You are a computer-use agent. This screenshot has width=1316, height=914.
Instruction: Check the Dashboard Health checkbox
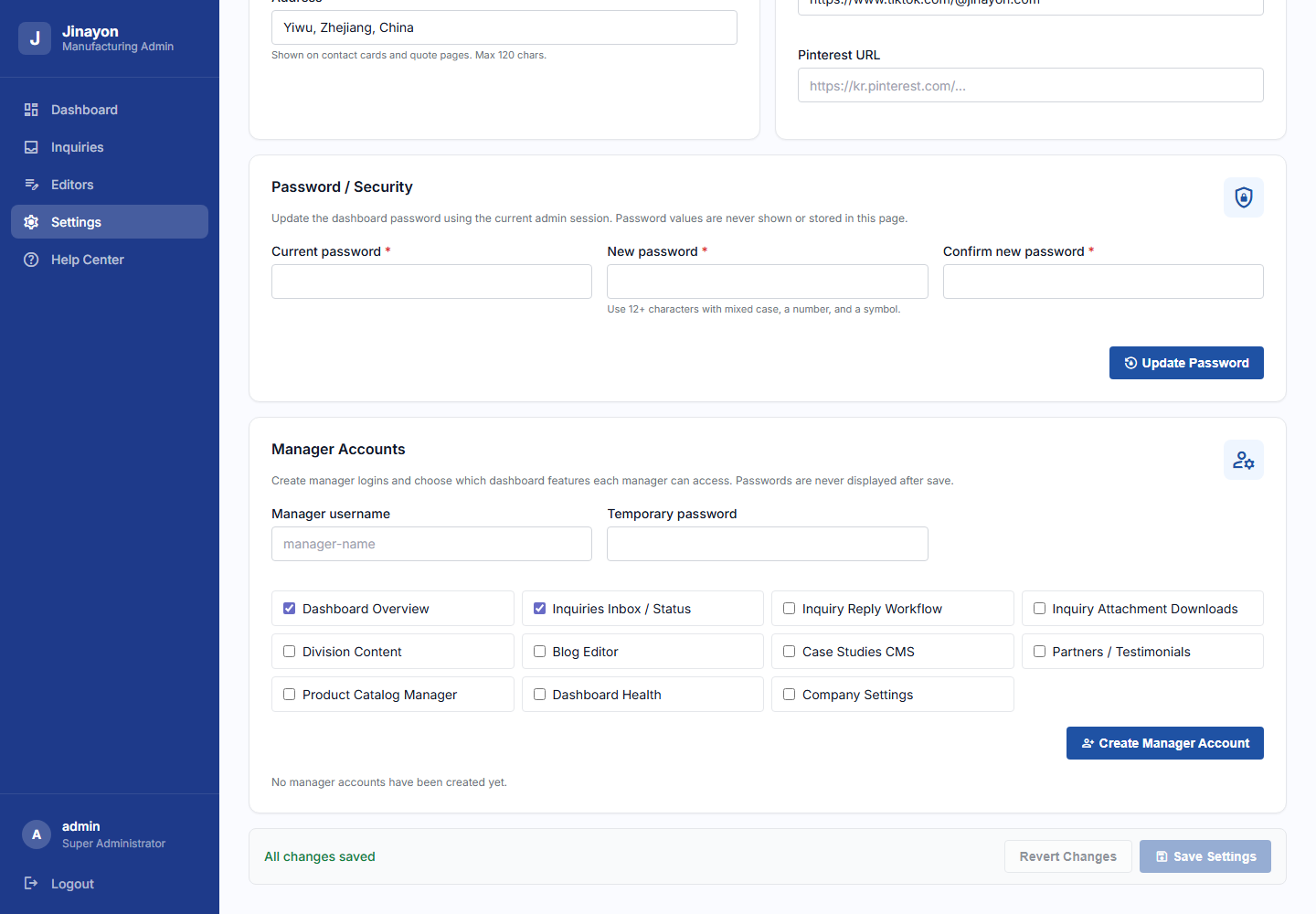(x=539, y=695)
